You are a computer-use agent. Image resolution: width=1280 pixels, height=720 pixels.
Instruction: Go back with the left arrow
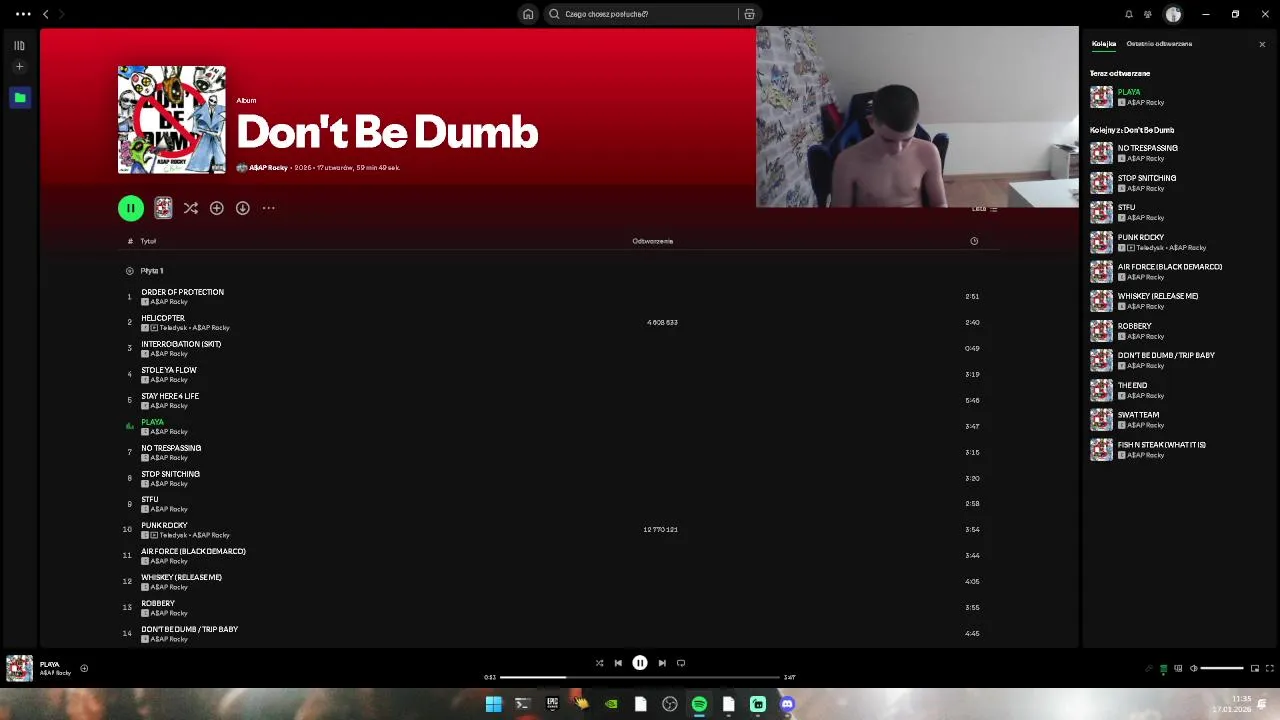pyautogui.click(x=45, y=14)
